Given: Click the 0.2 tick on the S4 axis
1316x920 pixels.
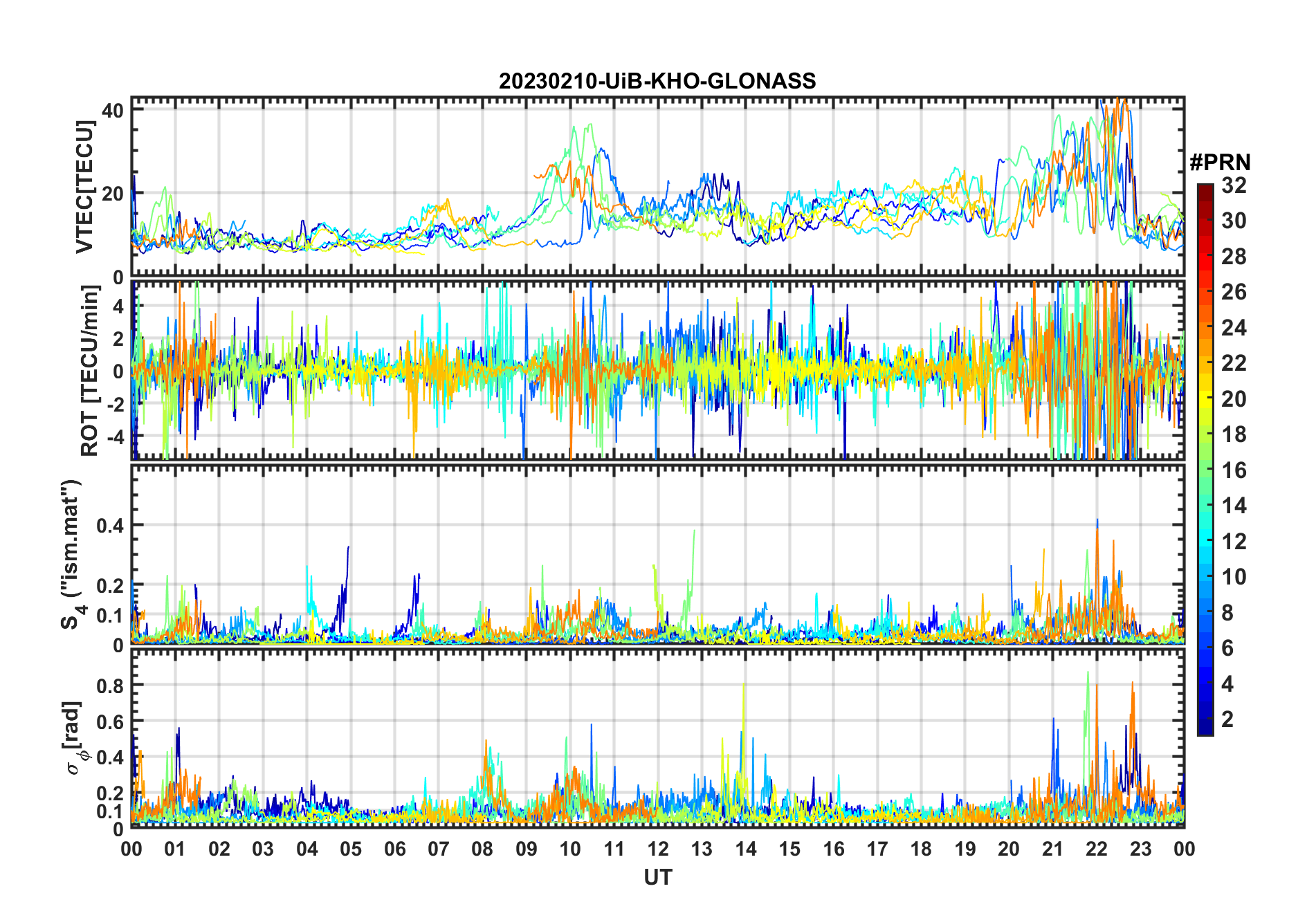Looking at the screenshot, I should tap(110, 585).
